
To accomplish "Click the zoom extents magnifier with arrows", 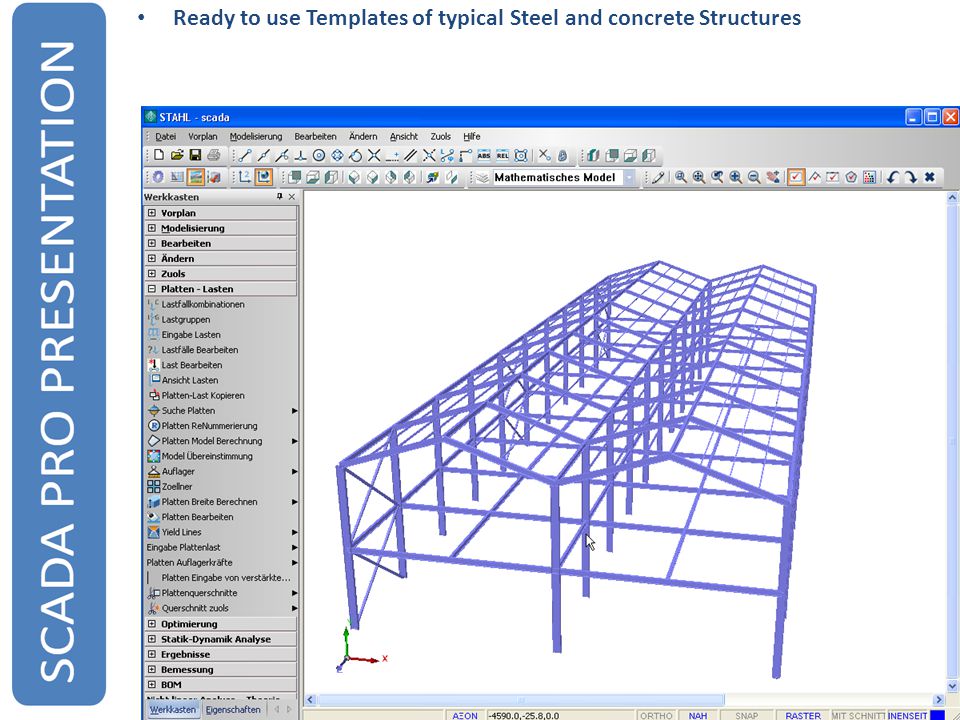I will (699, 178).
